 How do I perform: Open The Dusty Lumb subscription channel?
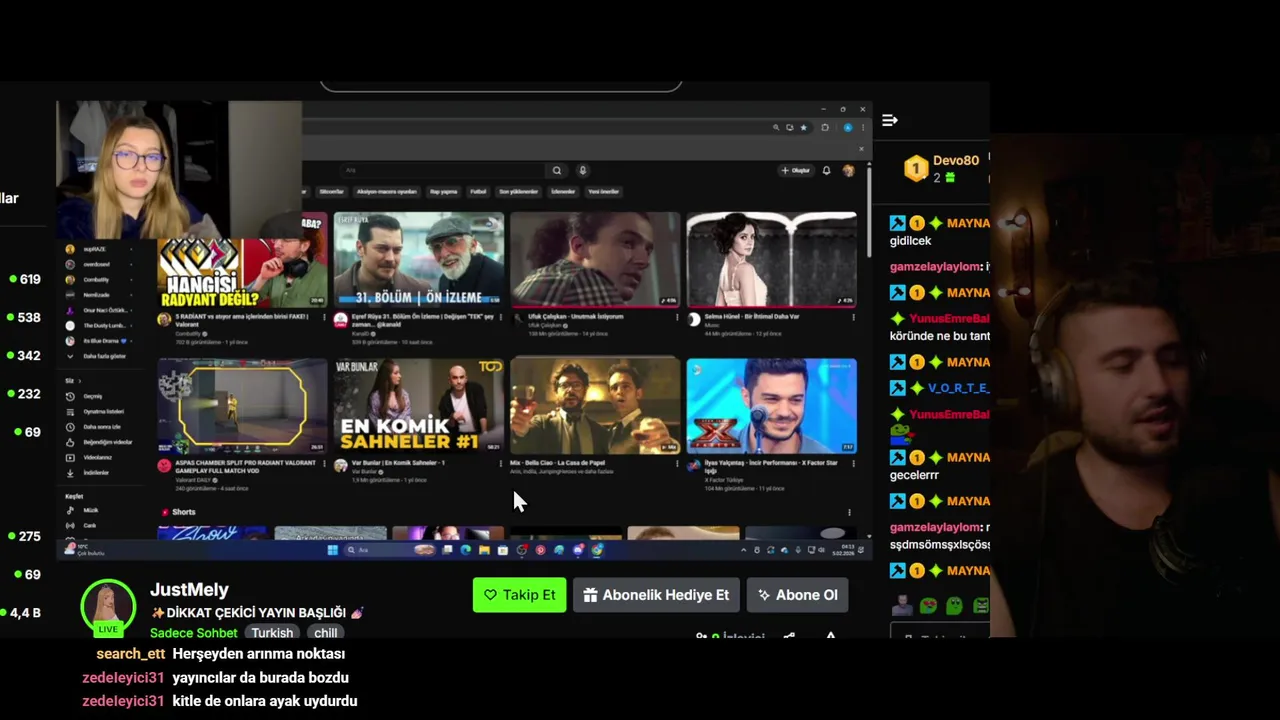[93, 325]
